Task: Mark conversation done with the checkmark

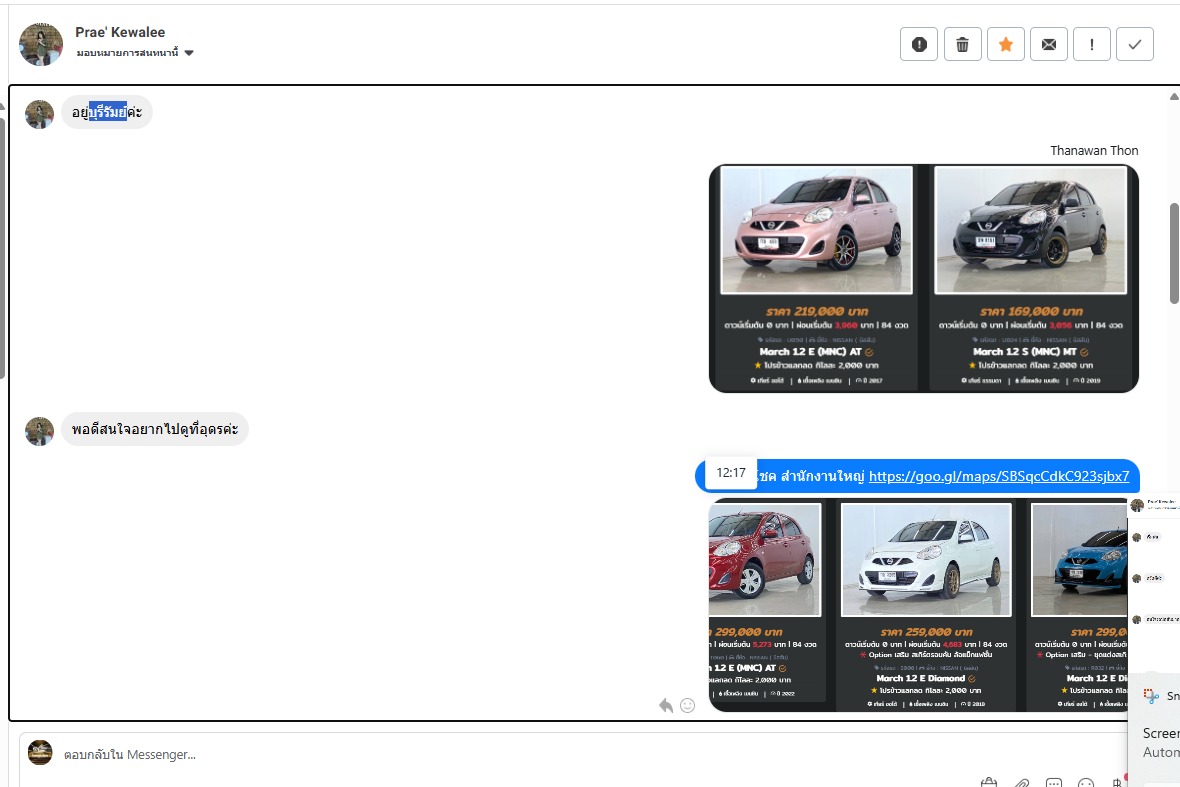Action: (x=1135, y=44)
